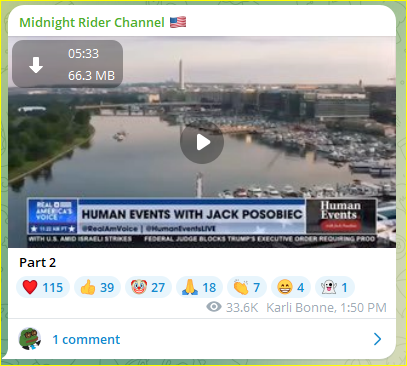This screenshot has width=407, height=366.
Task: Click the eye views icon
Action: click(214, 307)
